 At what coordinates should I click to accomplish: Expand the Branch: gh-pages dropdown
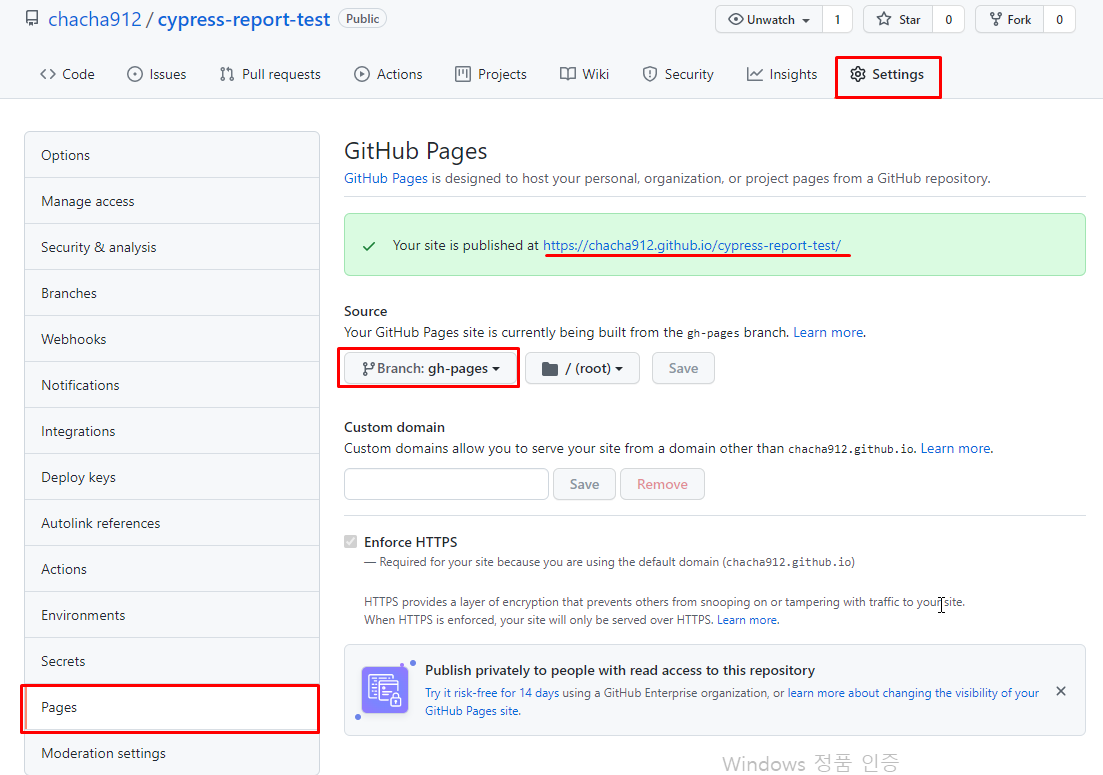(x=430, y=368)
